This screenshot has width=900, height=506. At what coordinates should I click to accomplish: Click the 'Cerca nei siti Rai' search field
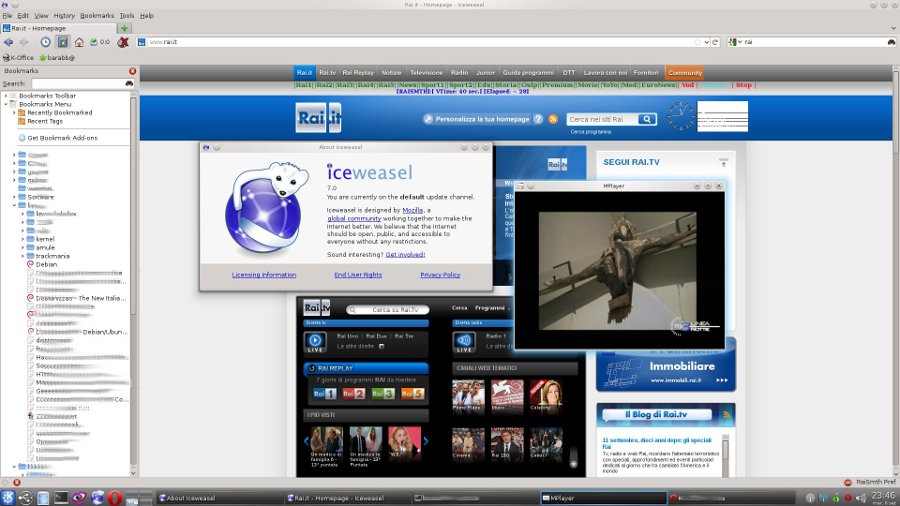tap(602, 119)
